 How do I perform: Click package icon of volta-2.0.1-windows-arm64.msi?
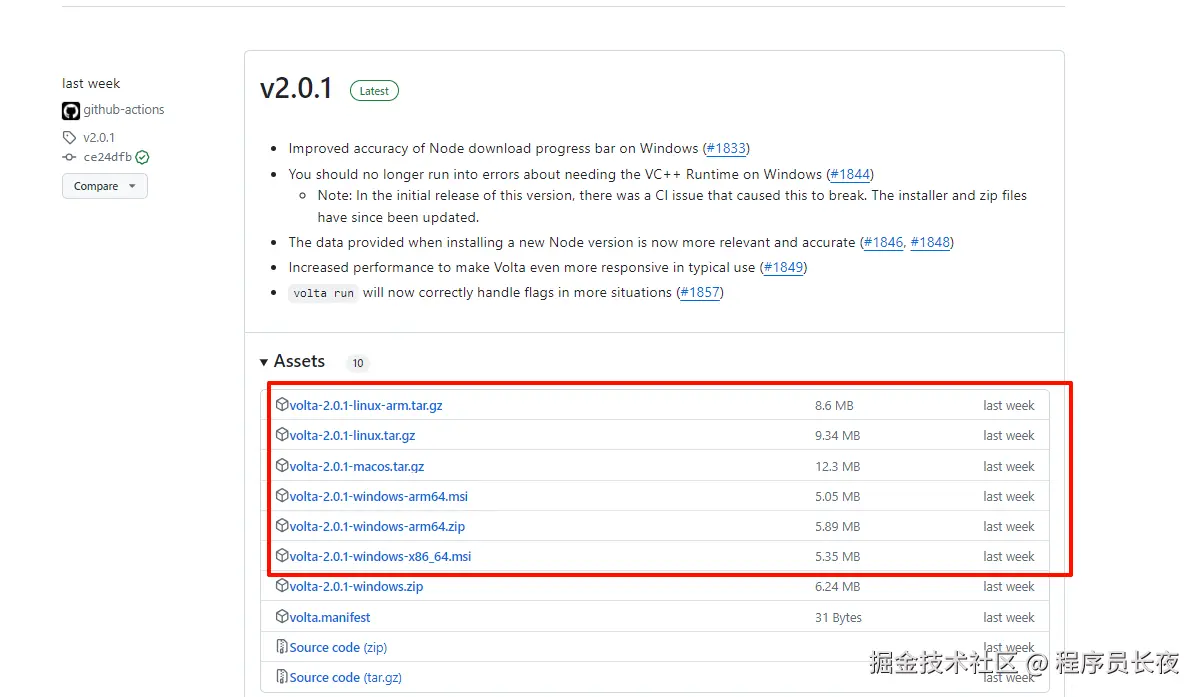point(282,496)
